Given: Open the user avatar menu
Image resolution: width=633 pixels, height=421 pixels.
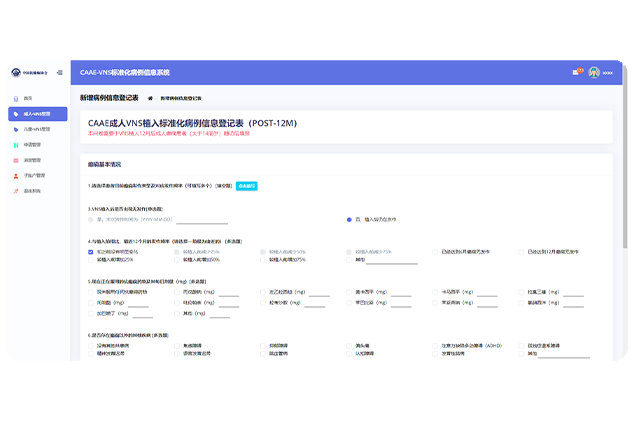Looking at the screenshot, I should (594, 73).
